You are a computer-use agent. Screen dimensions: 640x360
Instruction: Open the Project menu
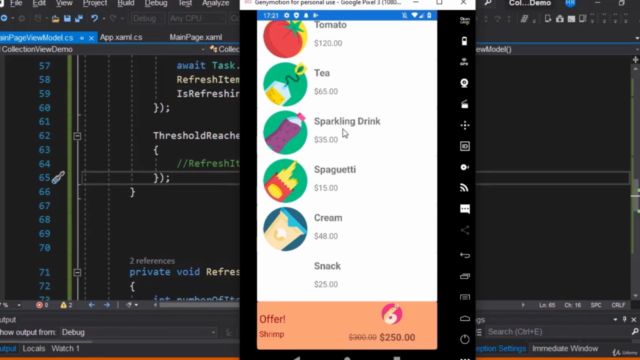point(95,3)
